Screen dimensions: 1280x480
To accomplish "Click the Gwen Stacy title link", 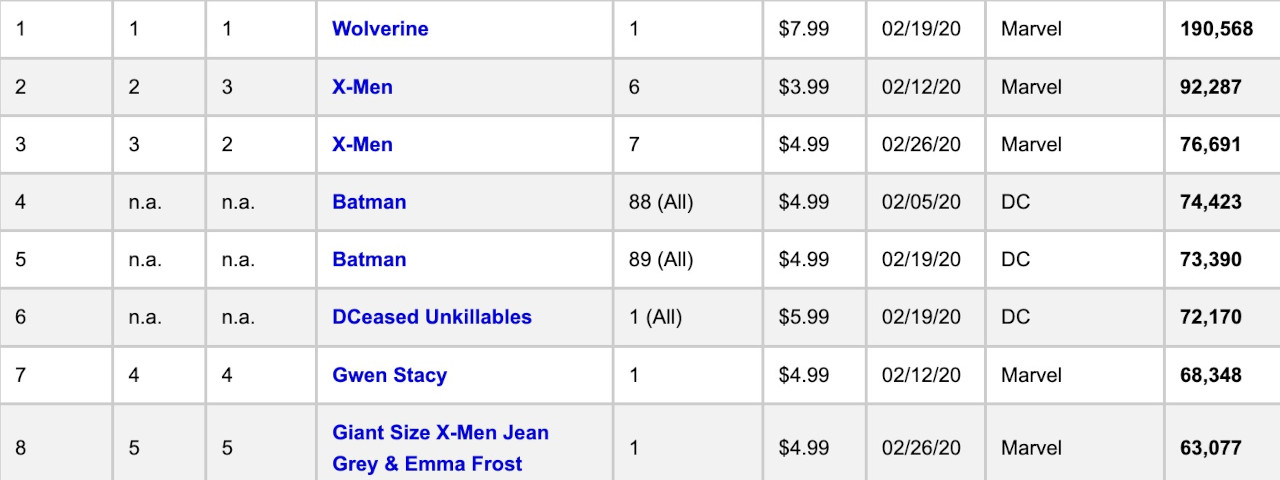I will 389,375.
